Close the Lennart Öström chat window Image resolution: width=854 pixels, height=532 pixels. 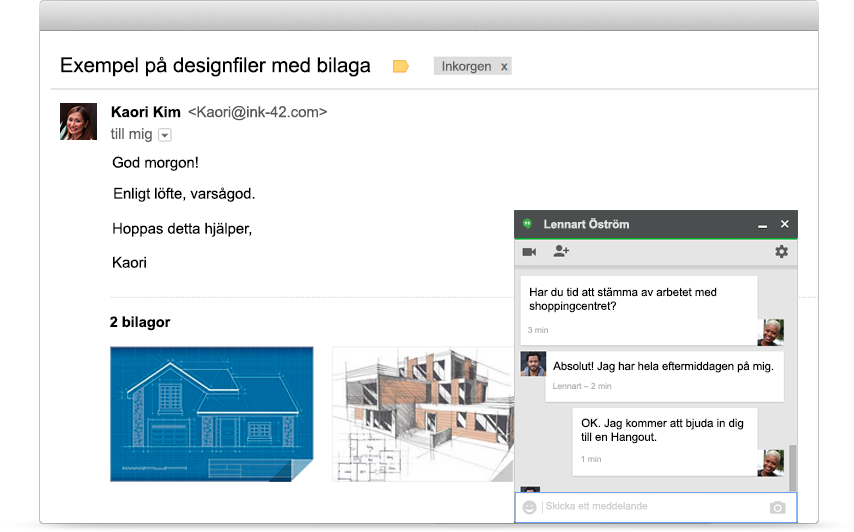tap(784, 224)
